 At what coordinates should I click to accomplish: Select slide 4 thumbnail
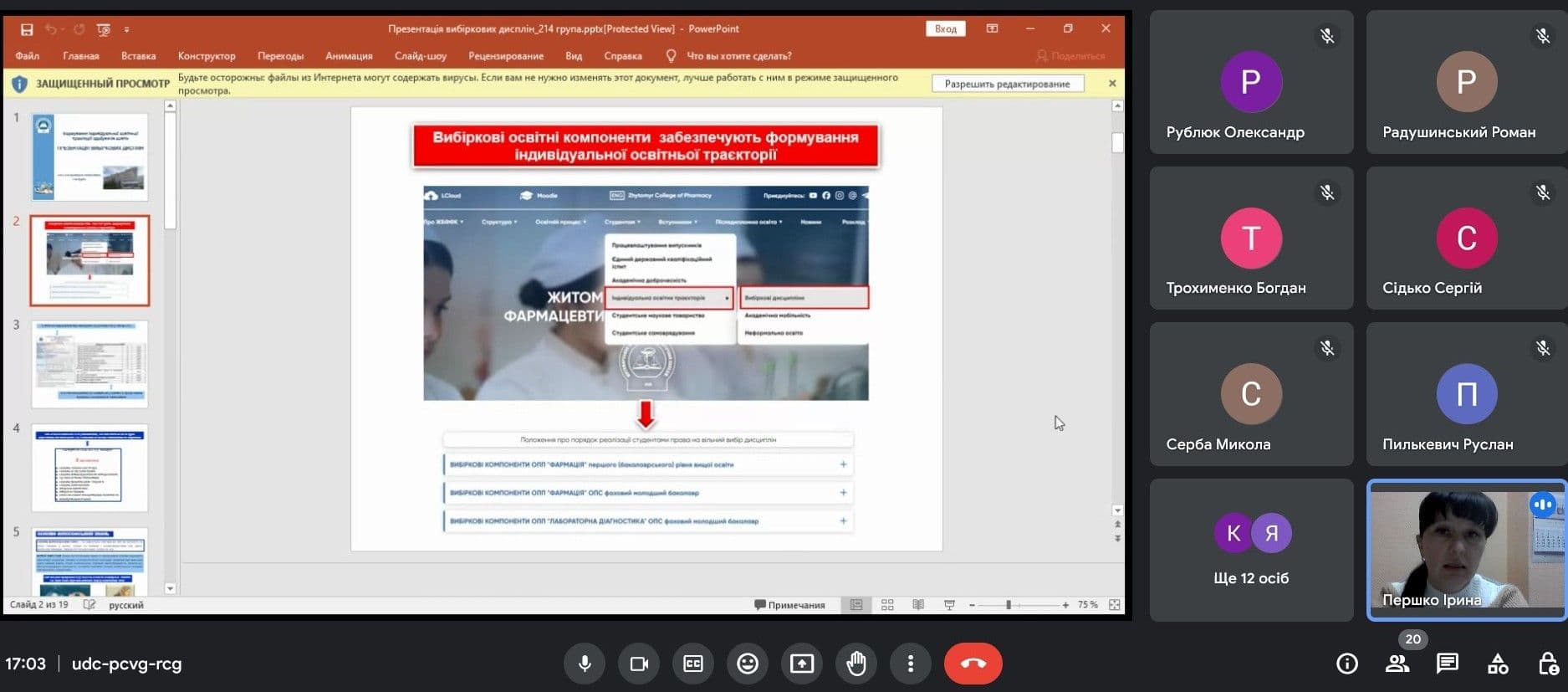point(89,468)
